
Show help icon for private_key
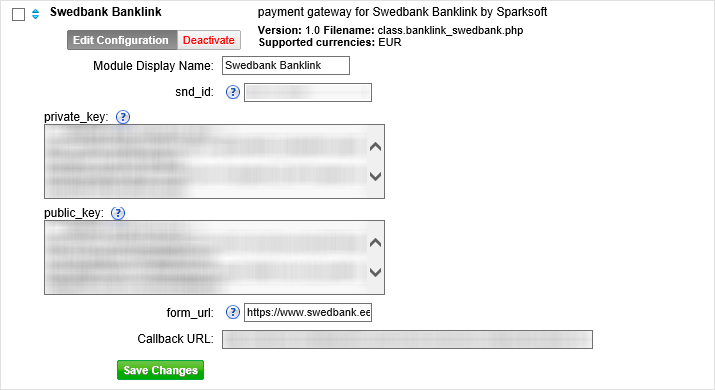pos(123,117)
